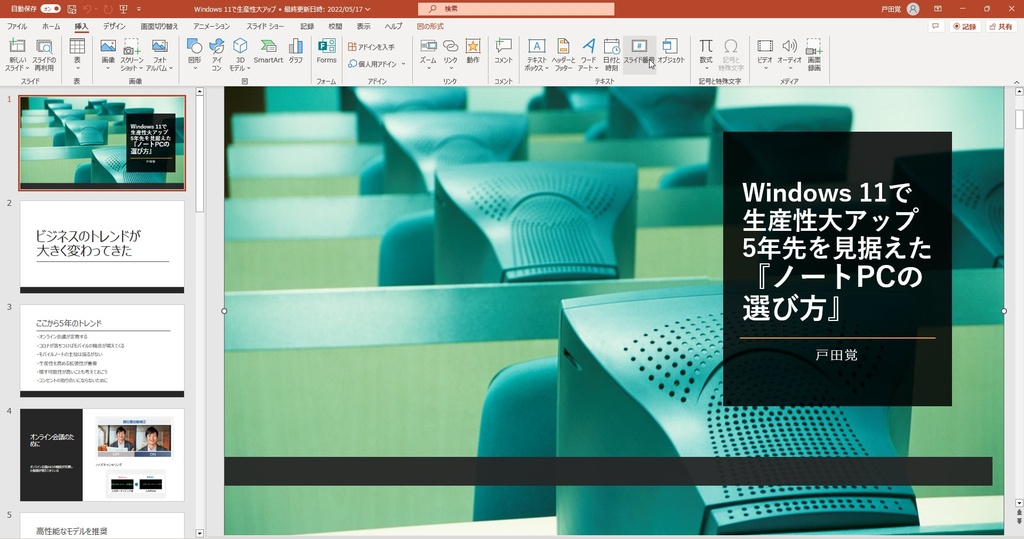The width and height of the screenshot is (1024, 539).
Task: Click the 共有 (Share) button
Action: [x=1001, y=26]
